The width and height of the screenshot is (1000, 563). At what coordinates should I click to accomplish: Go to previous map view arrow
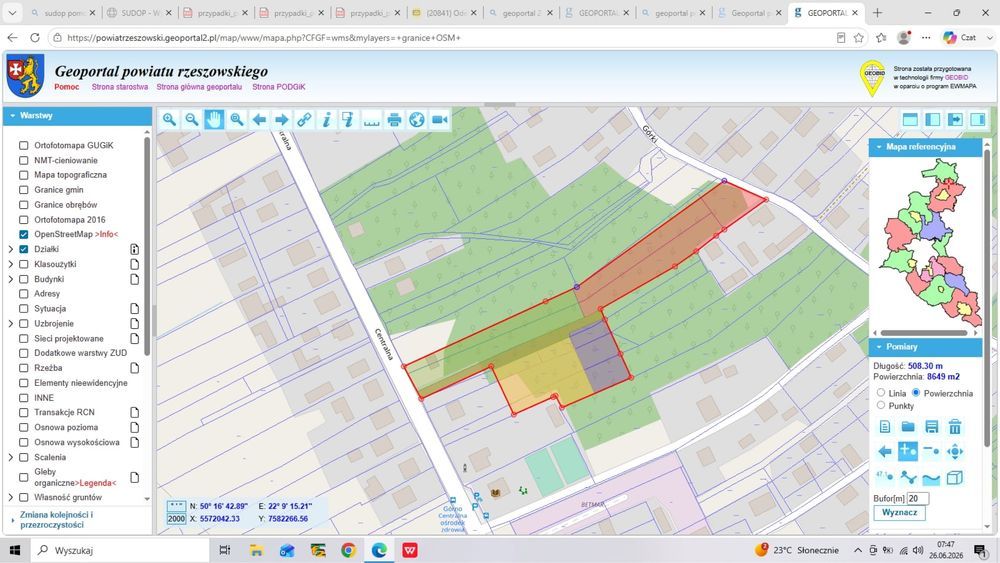pos(259,119)
